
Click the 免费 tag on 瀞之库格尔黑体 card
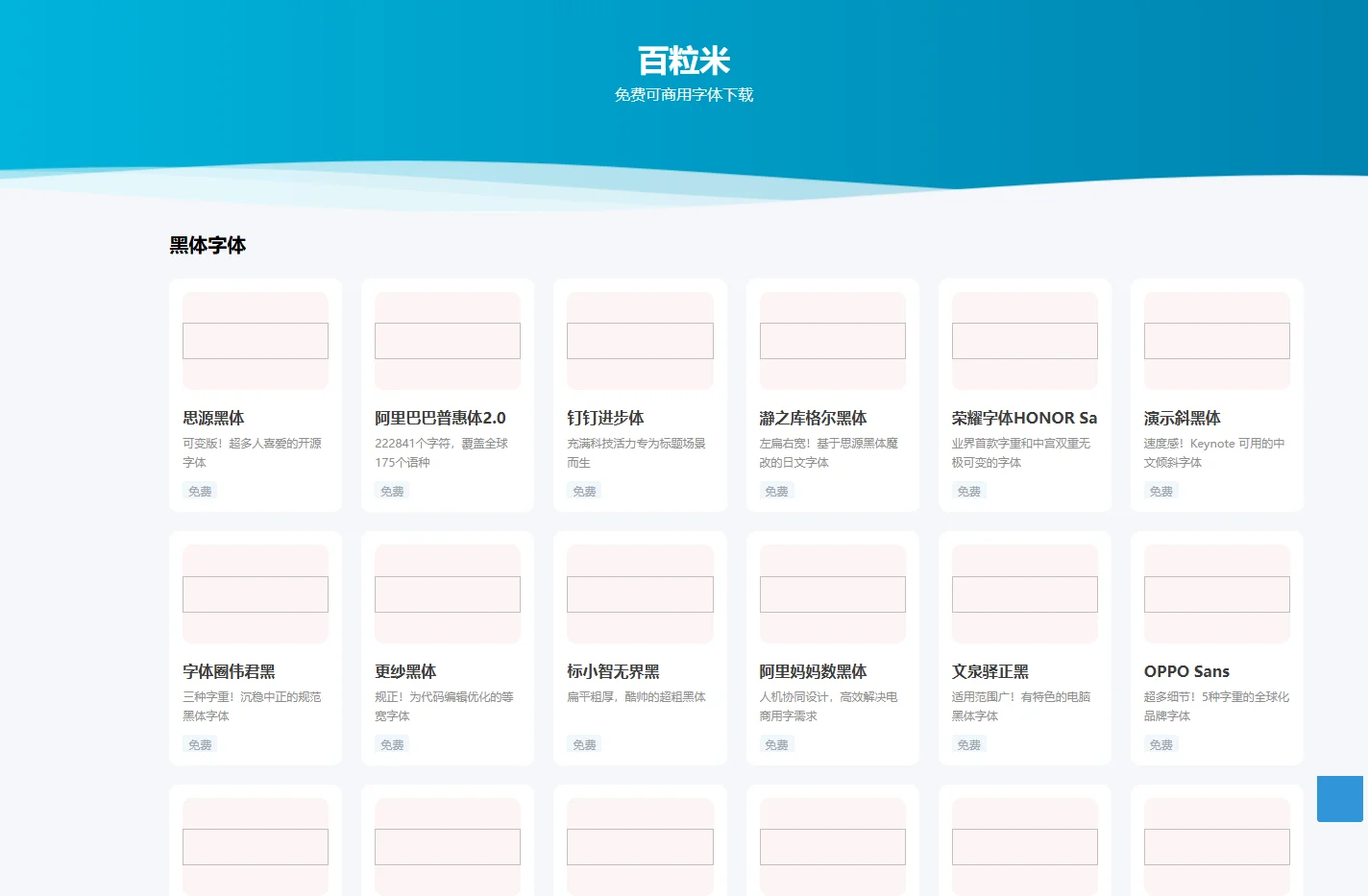click(776, 491)
